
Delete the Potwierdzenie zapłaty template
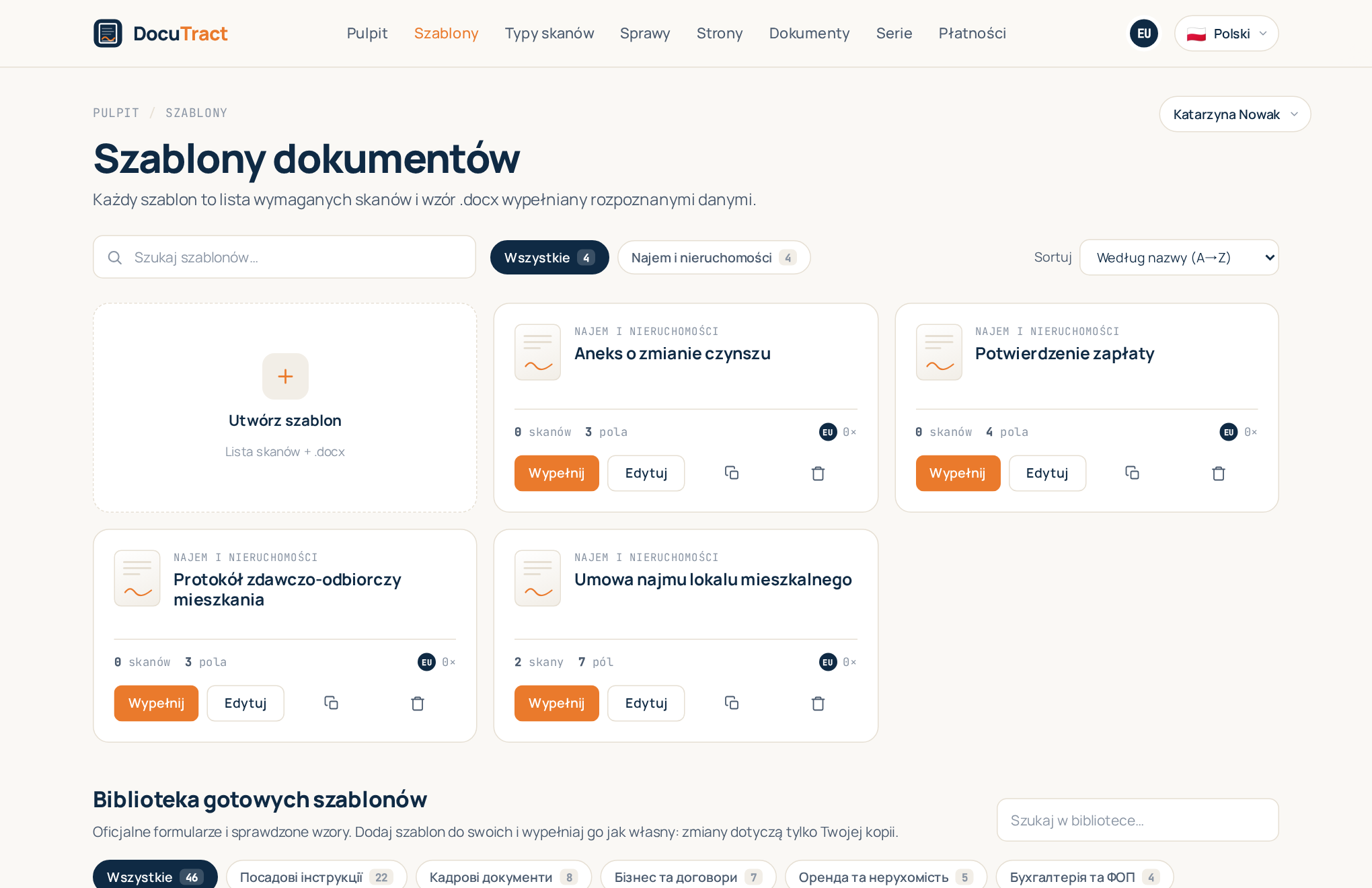[x=1219, y=473]
